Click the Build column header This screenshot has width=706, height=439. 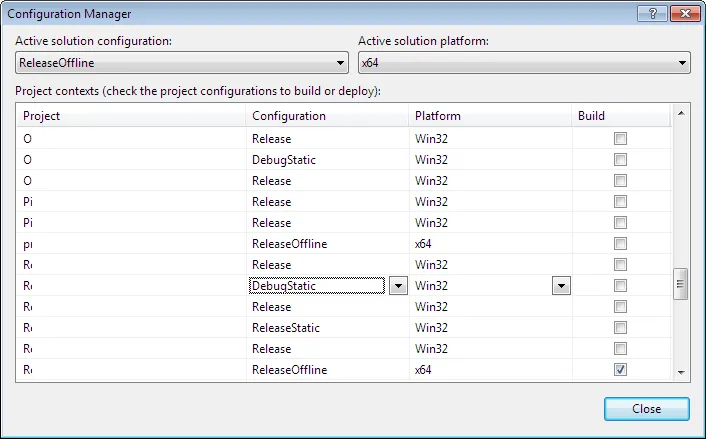(x=620, y=116)
